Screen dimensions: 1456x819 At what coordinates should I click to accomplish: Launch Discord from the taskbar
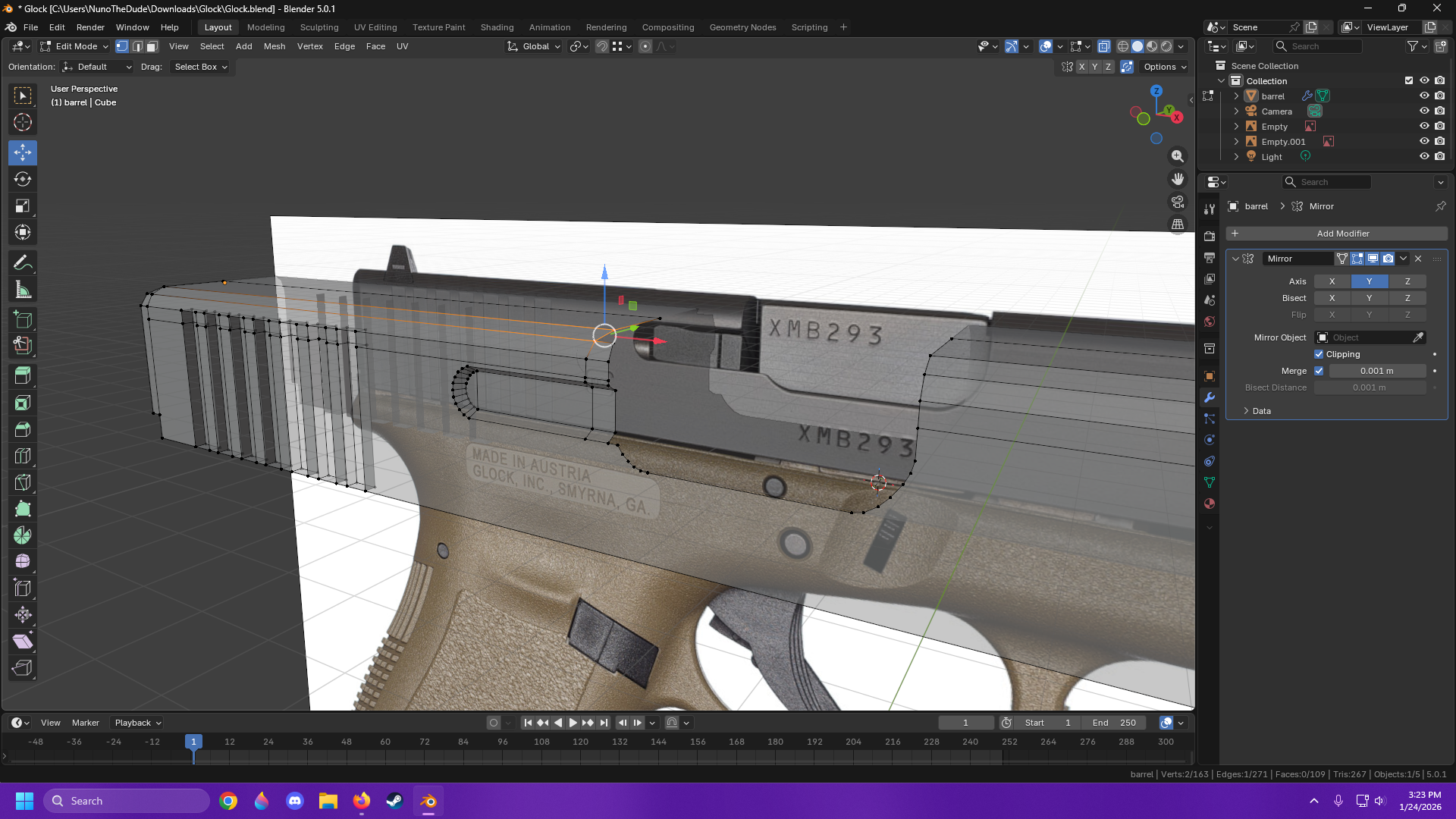pos(295,801)
